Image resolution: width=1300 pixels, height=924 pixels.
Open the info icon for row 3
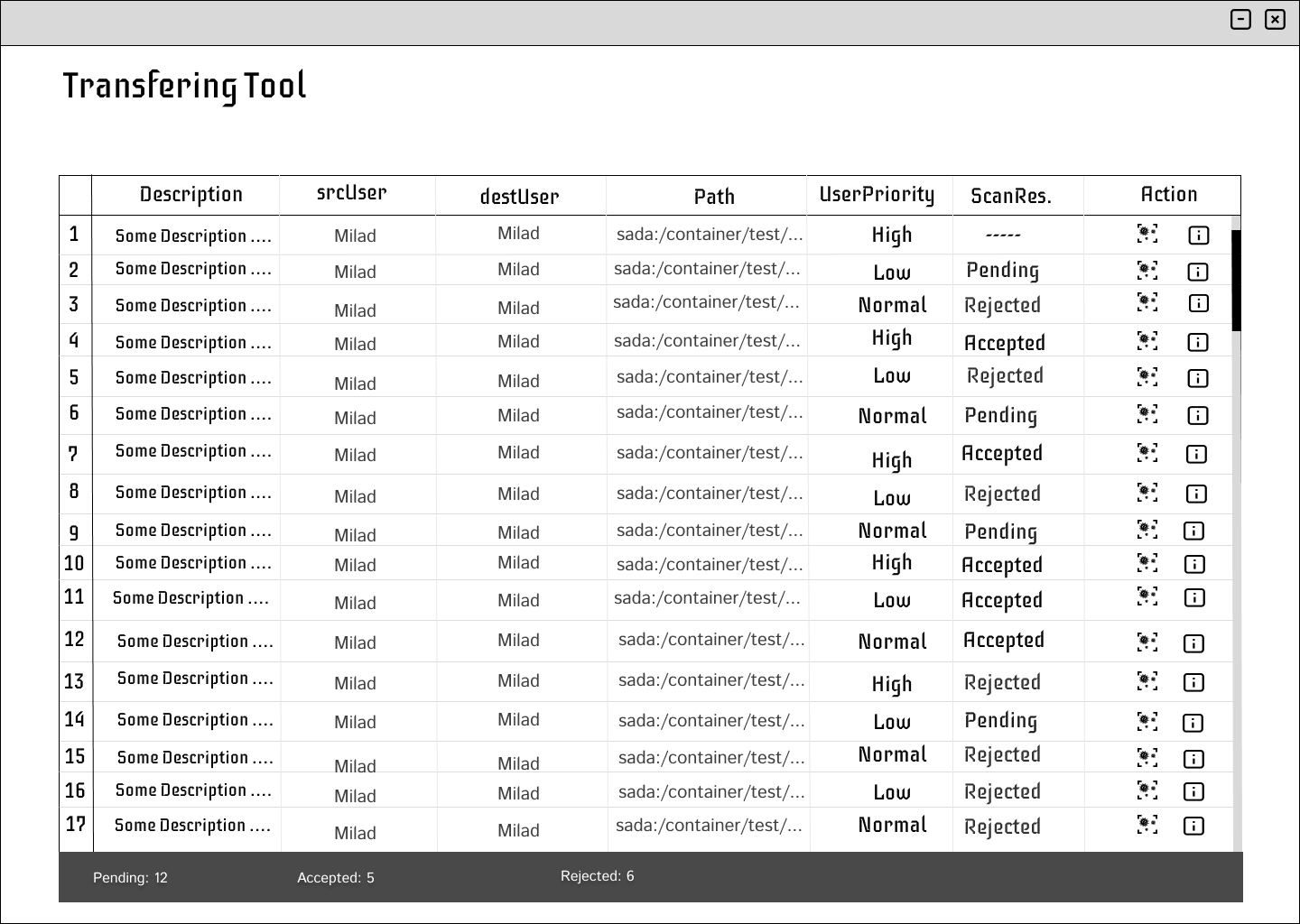click(1198, 303)
